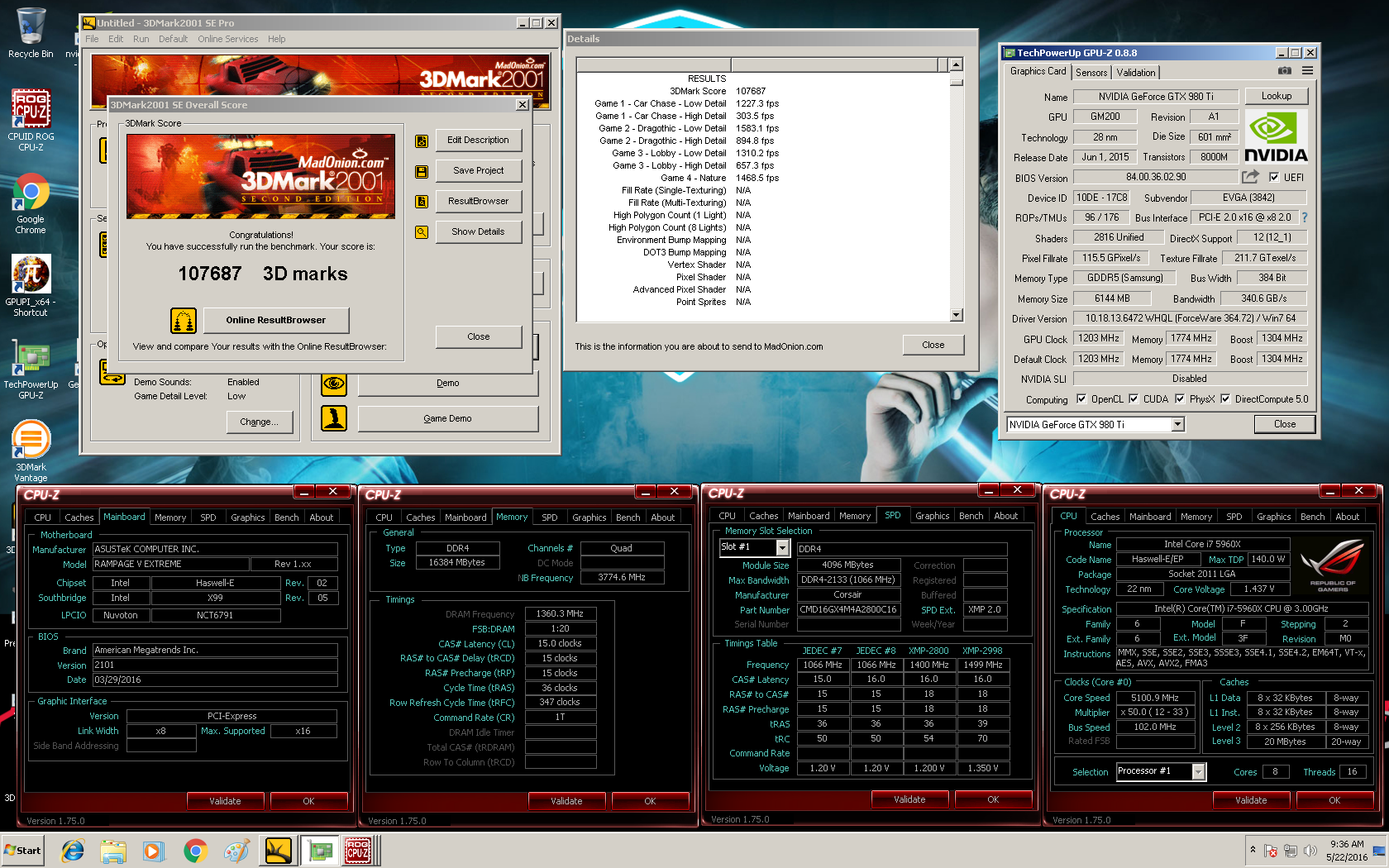
Task: Click Validate in the Mainboard CPU-Z window
Action: click(x=225, y=801)
